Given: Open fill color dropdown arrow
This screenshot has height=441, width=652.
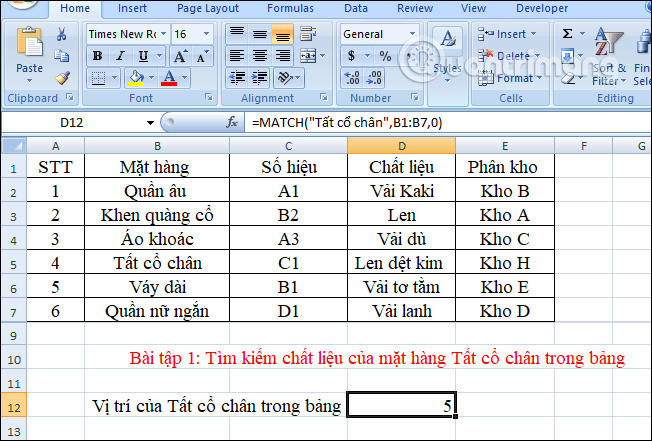Looking at the screenshot, I should point(151,78).
